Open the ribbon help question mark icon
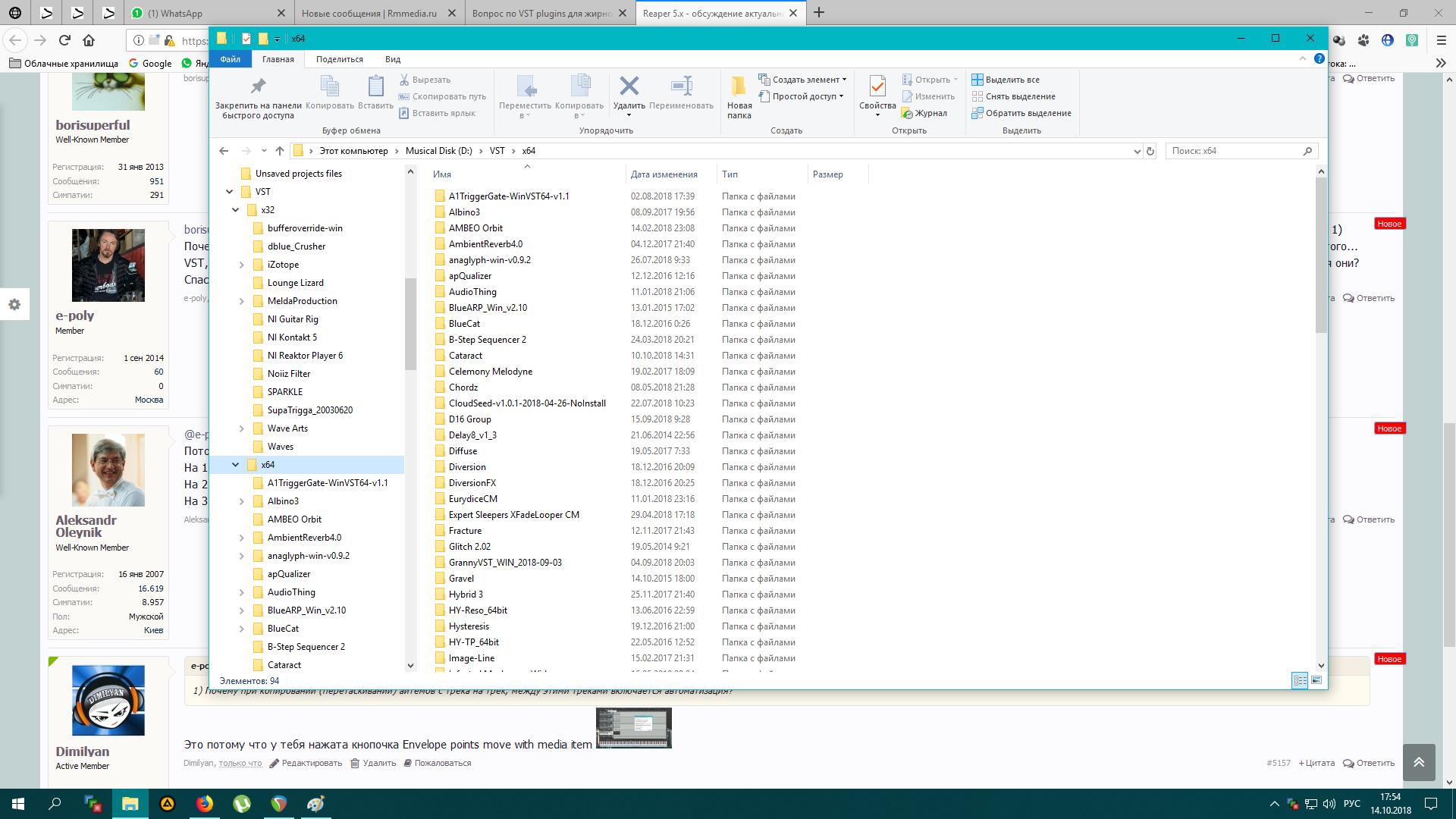This screenshot has height=819, width=1456. click(1319, 58)
